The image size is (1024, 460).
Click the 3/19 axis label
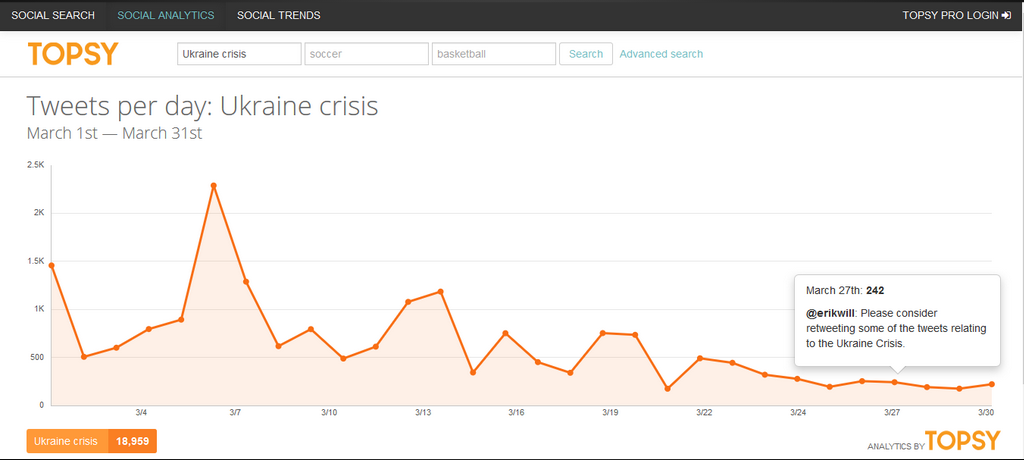click(610, 412)
